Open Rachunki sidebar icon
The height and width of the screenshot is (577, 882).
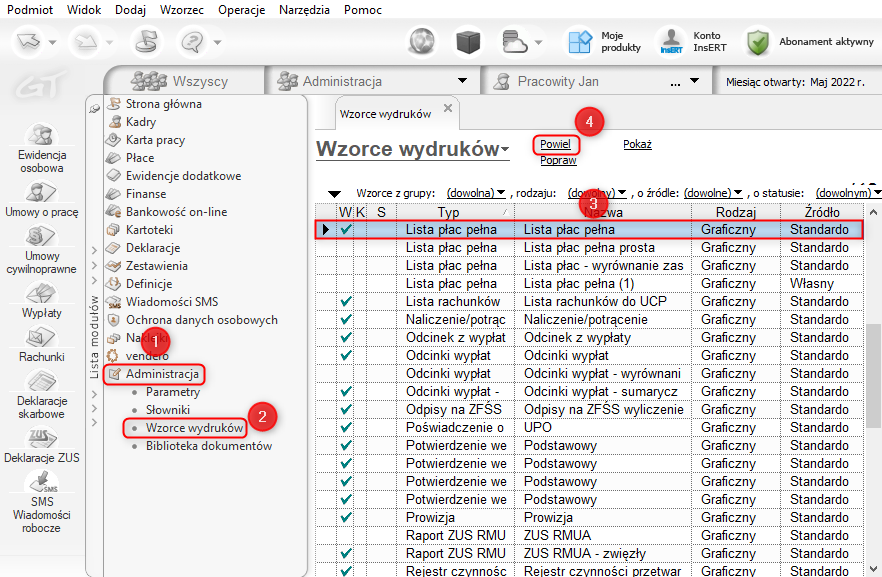42,345
